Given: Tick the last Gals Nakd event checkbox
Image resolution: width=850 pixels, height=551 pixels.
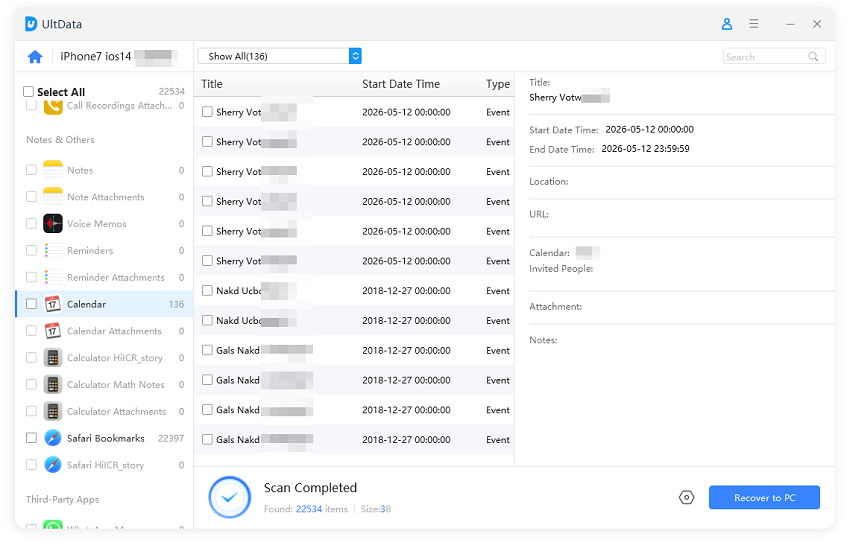Looking at the screenshot, I should [x=207, y=439].
